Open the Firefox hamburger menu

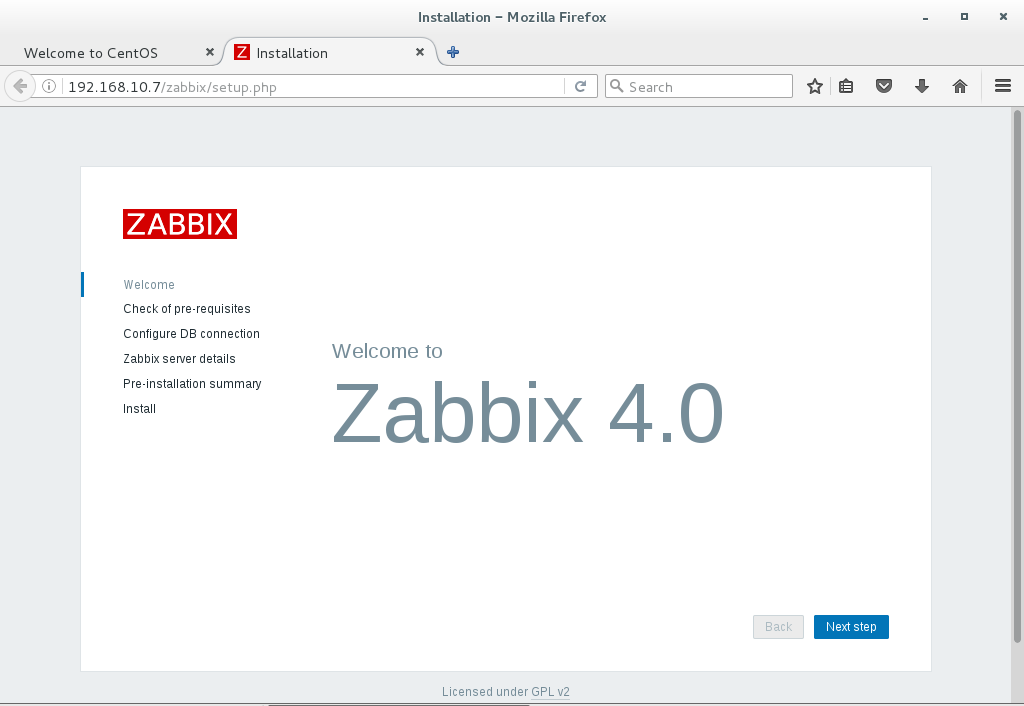[x=1002, y=86]
